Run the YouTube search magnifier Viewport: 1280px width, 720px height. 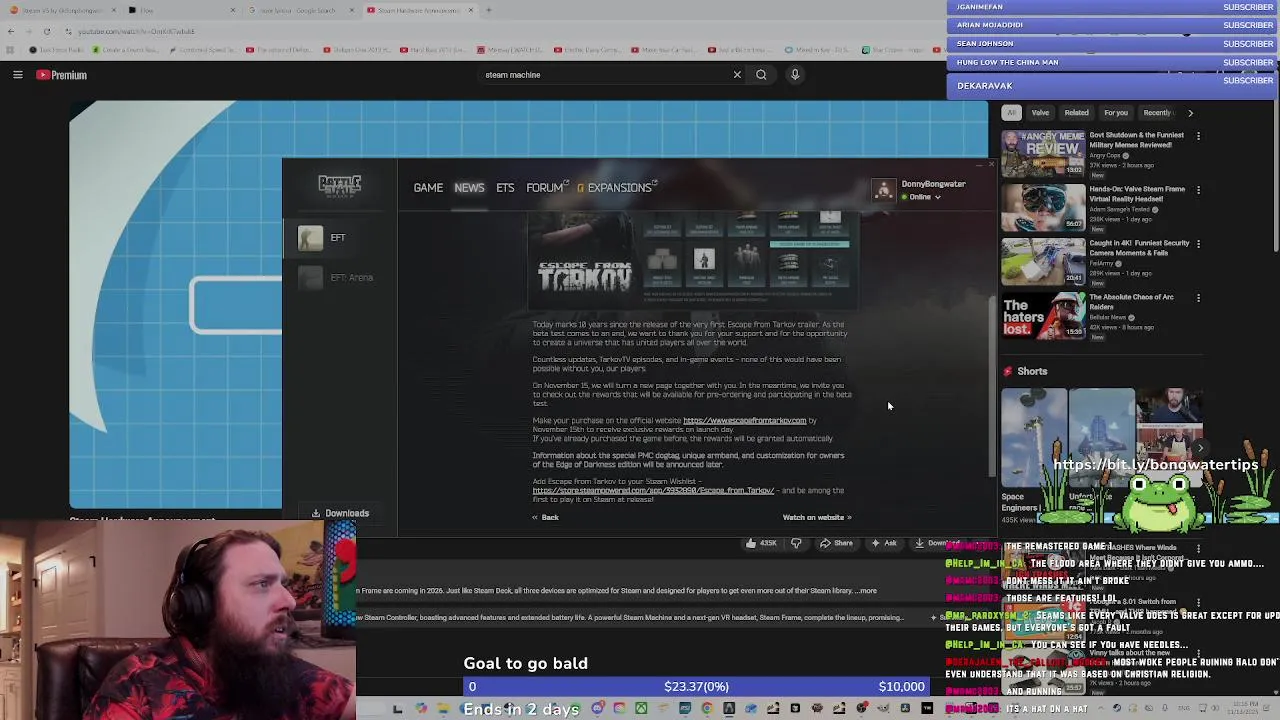761,75
